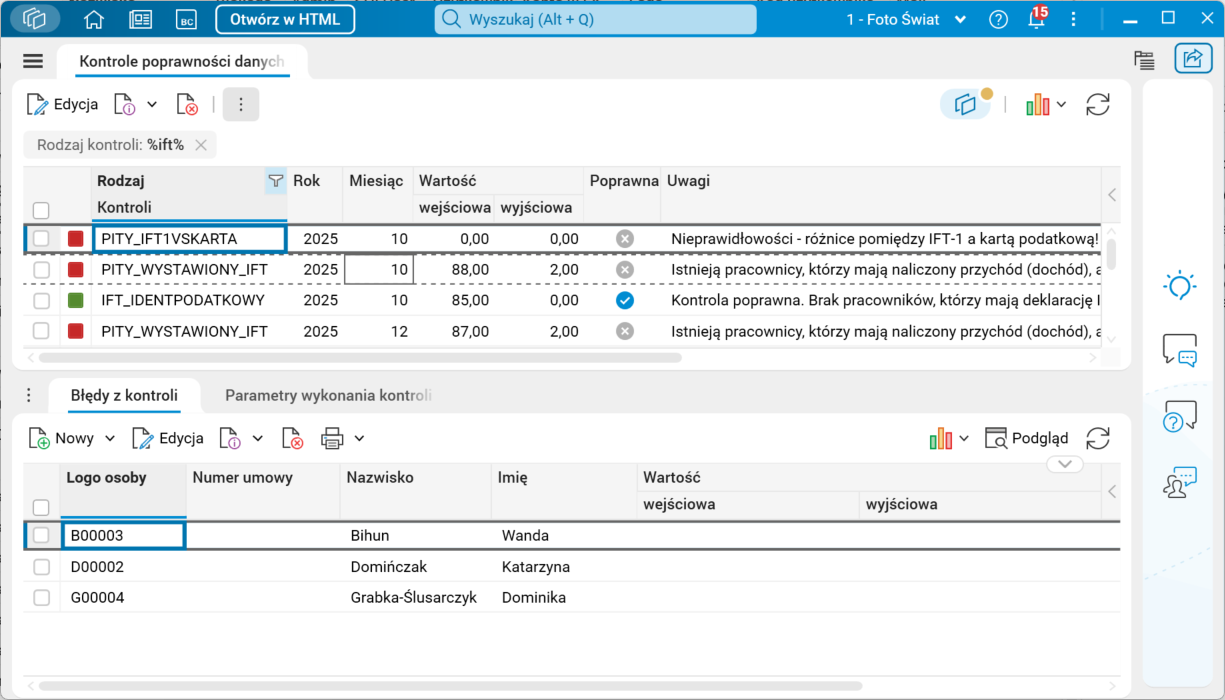Image resolution: width=1225 pixels, height=700 pixels.
Task: Click the Podgląd button
Action: coord(1027,438)
